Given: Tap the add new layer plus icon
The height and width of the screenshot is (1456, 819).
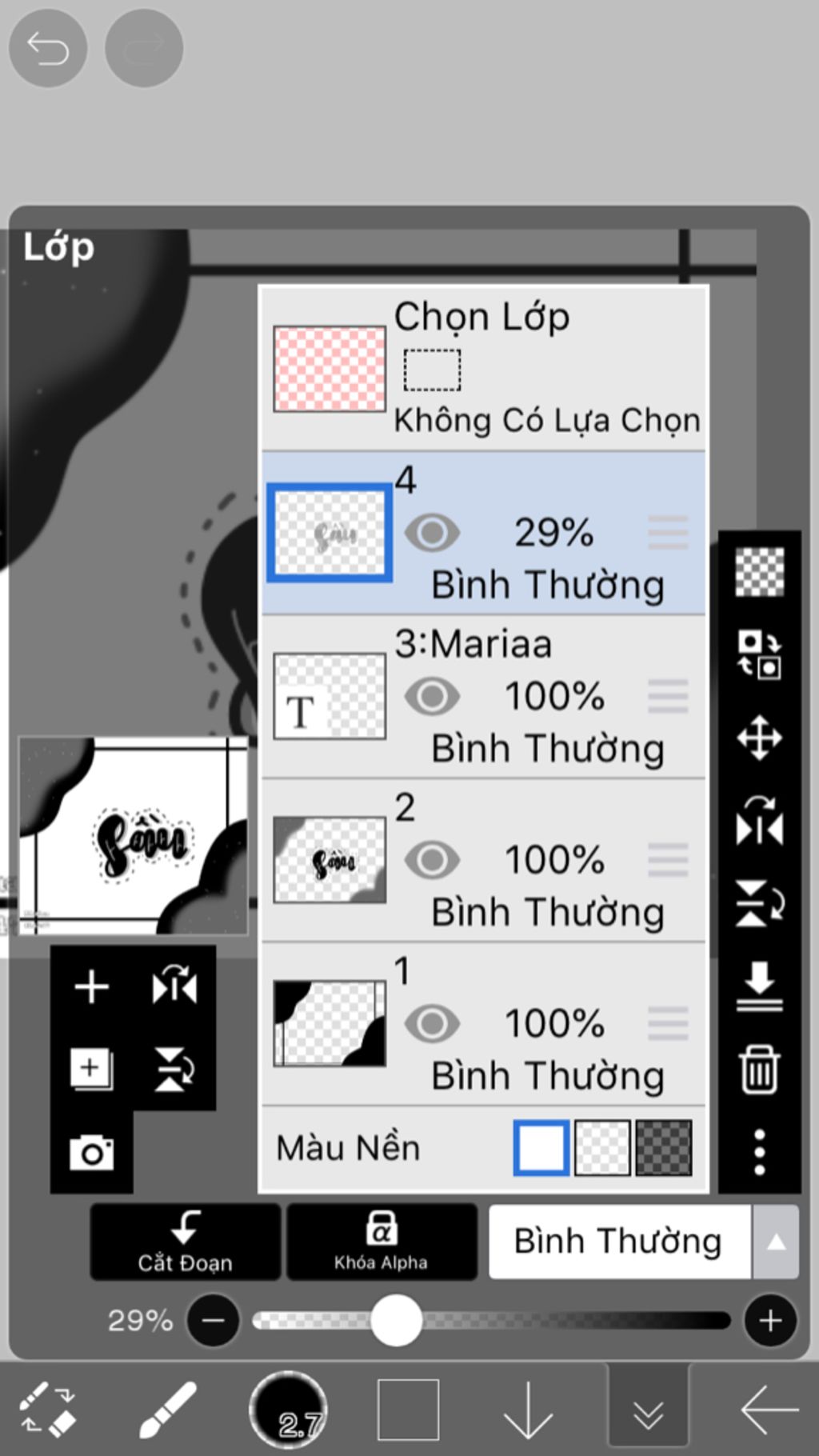Looking at the screenshot, I should pos(92,986).
